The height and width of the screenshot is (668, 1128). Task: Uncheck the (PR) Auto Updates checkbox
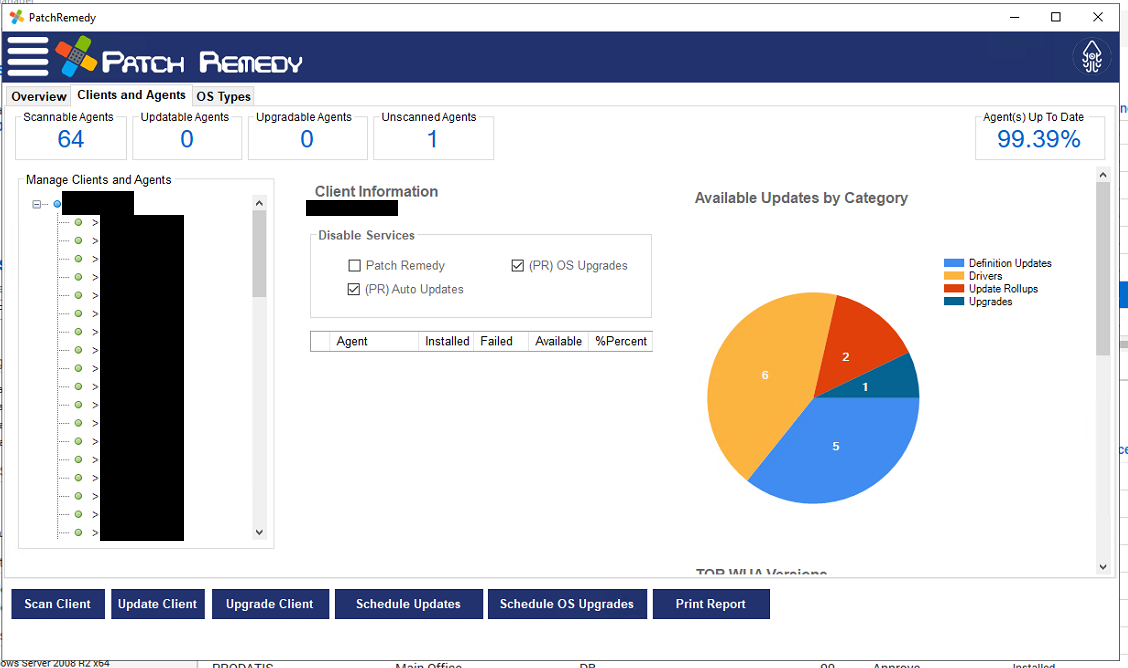pos(353,289)
